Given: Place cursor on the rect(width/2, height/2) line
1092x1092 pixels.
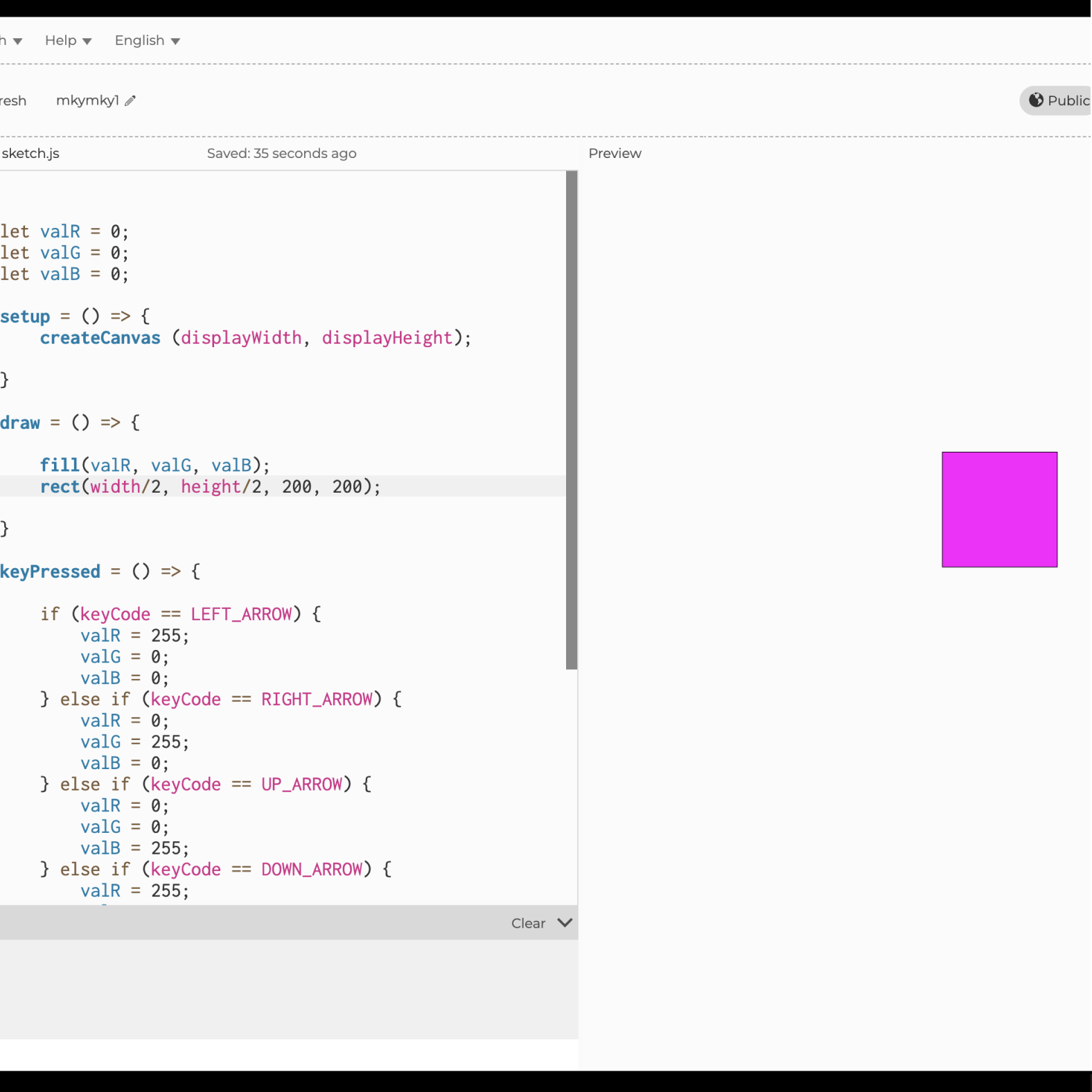Looking at the screenshot, I should [210, 486].
